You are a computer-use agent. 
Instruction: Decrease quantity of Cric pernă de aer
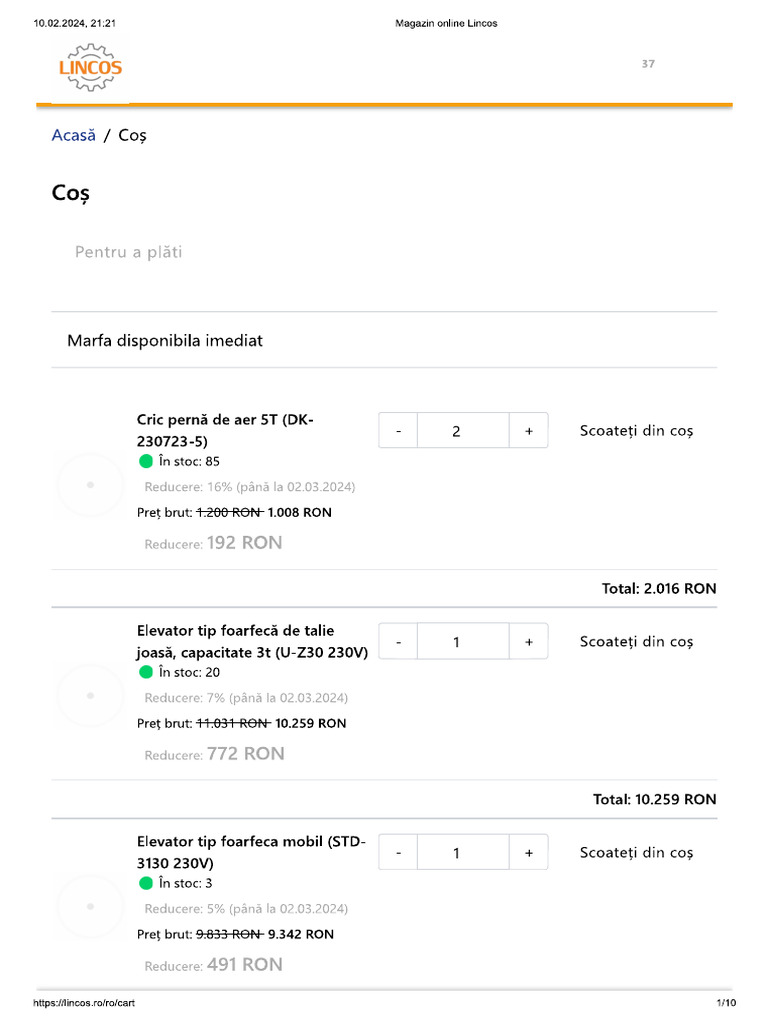[398, 431]
